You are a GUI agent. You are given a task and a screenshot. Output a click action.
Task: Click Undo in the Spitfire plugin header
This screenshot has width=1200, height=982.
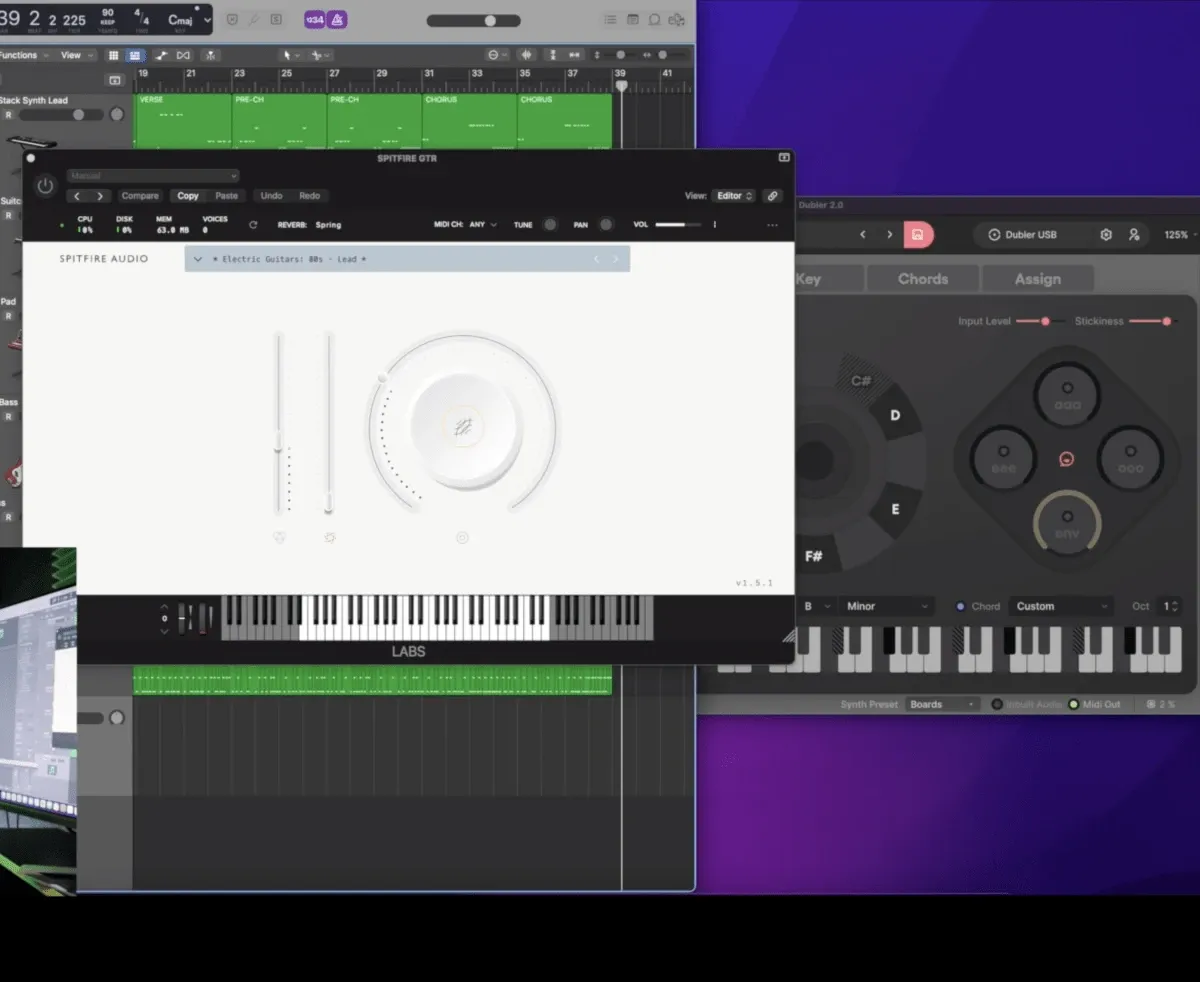(x=271, y=196)
